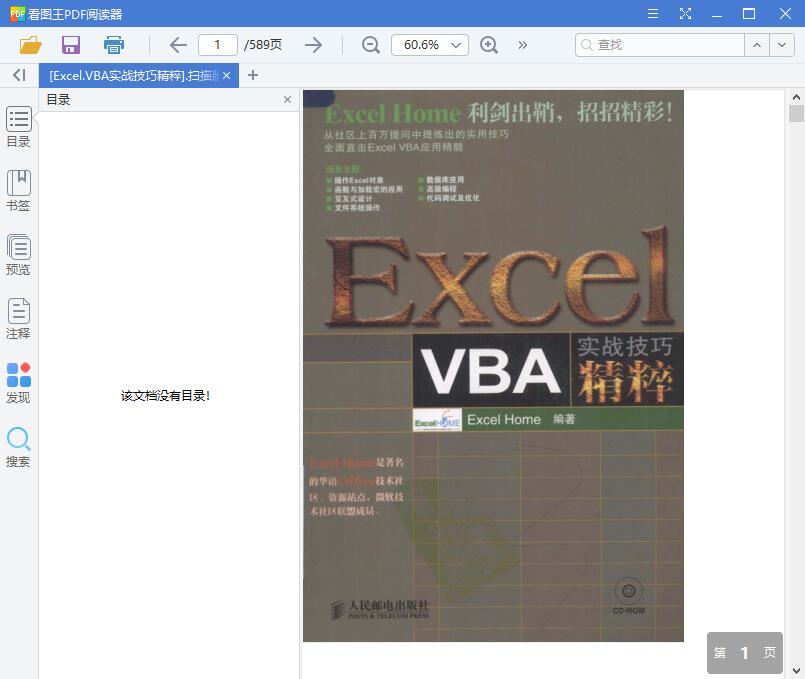
Task: Enter fullscreen mode from title bar icon
Action: (x=685, y=14)
